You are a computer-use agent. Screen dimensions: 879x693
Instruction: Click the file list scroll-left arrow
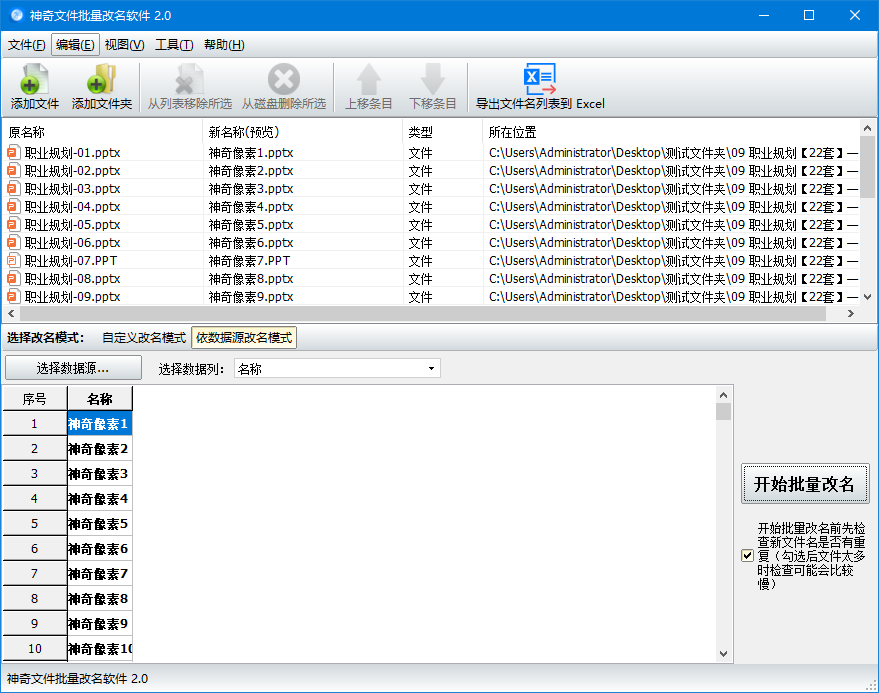pyautogui.click(x=11, y=313)
